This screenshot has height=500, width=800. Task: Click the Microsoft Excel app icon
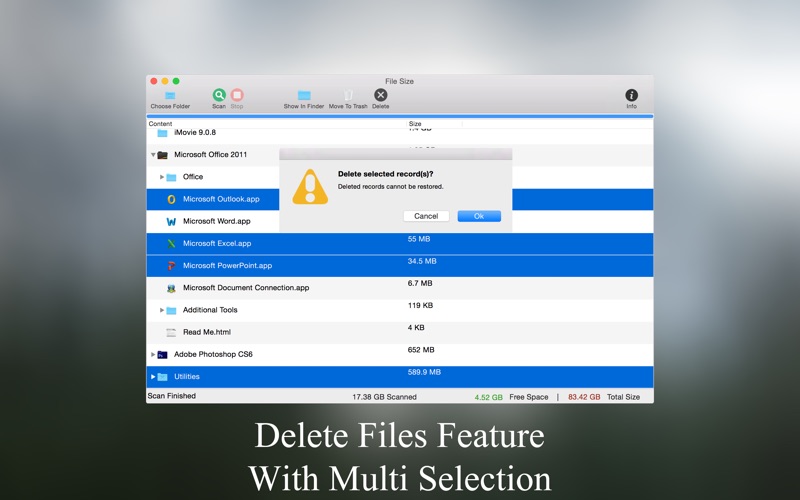coord(171,244)
